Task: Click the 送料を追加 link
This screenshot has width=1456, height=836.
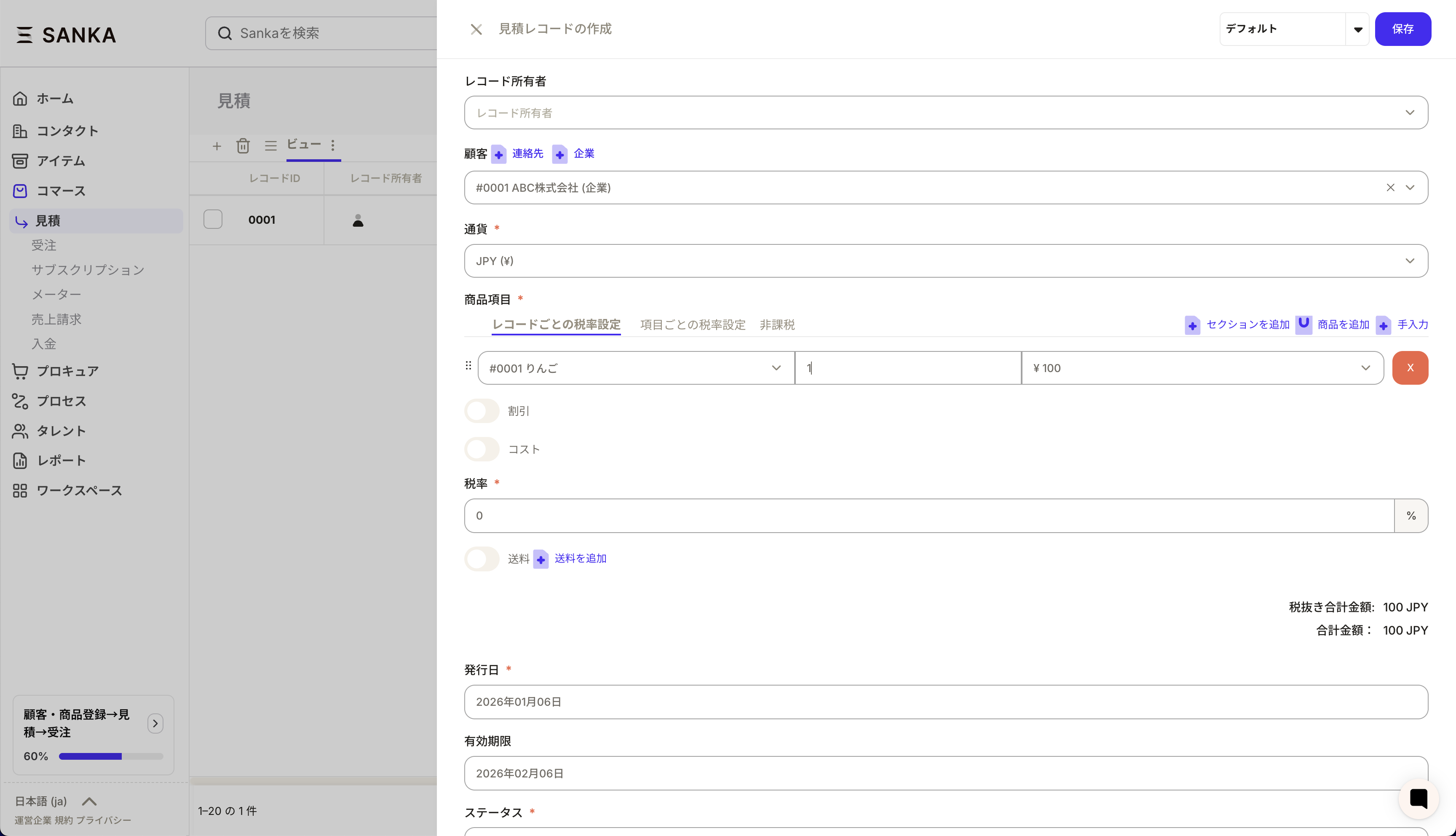Action: pyautogui.click(x=580, y=559)
